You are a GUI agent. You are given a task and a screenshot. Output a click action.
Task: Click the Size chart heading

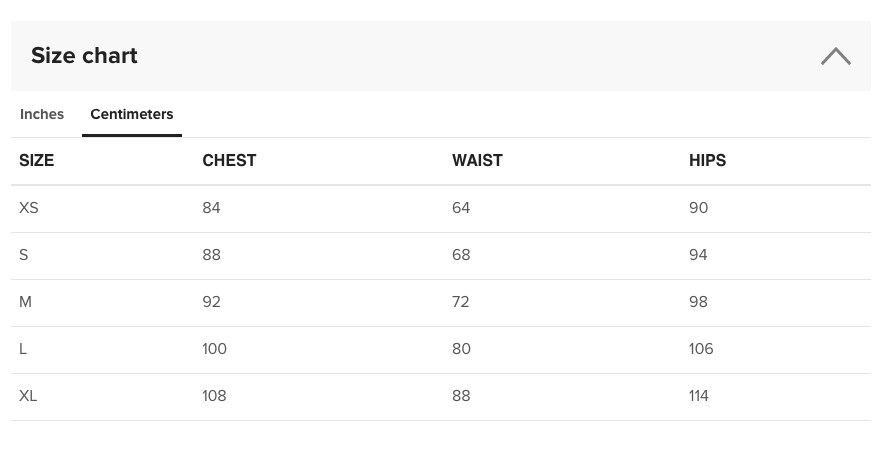click(x=84, y=56)
